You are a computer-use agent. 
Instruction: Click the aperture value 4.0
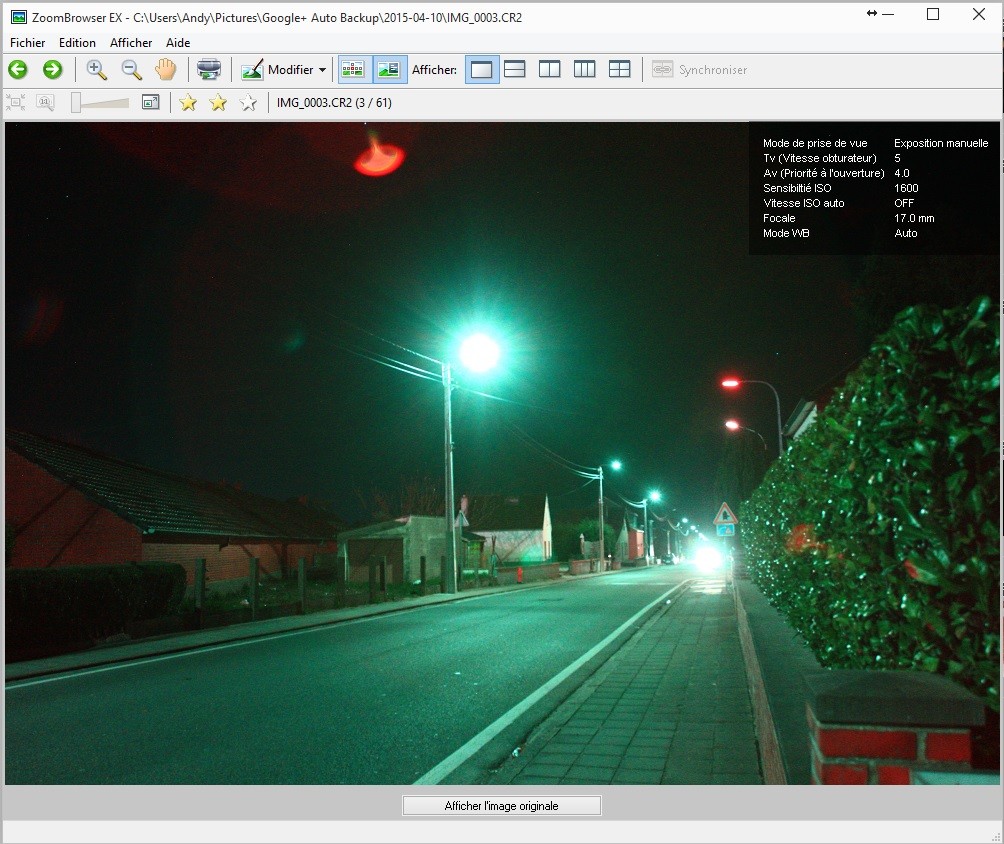coord(902,173)
